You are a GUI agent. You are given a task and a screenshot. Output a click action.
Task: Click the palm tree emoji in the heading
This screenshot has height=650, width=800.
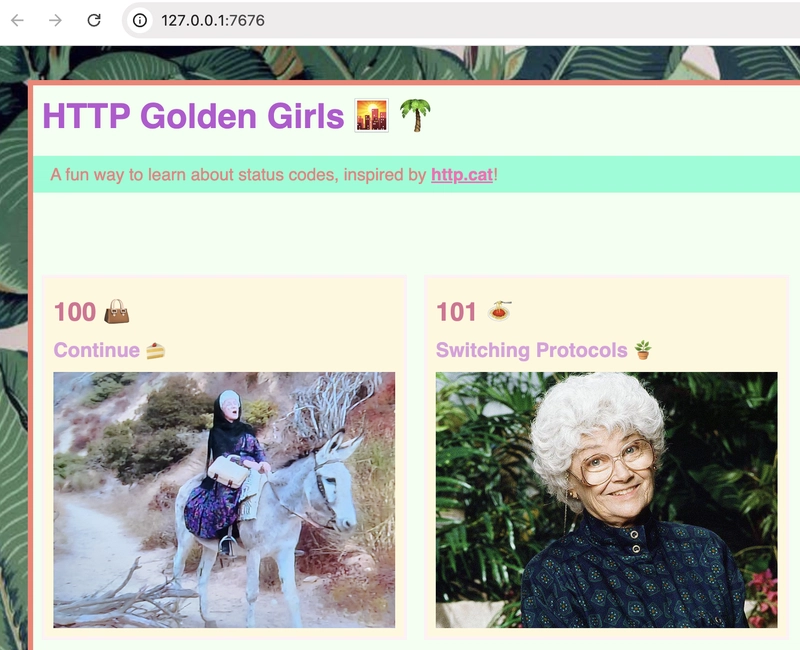[x=415, y=115]
